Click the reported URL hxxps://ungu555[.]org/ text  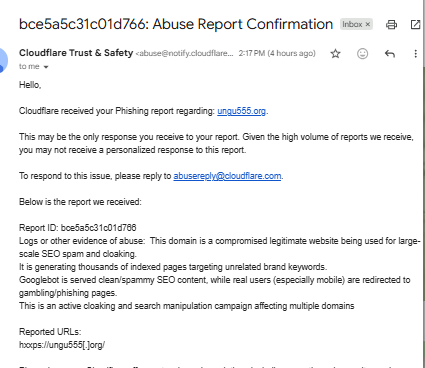(x=62, y=345)
